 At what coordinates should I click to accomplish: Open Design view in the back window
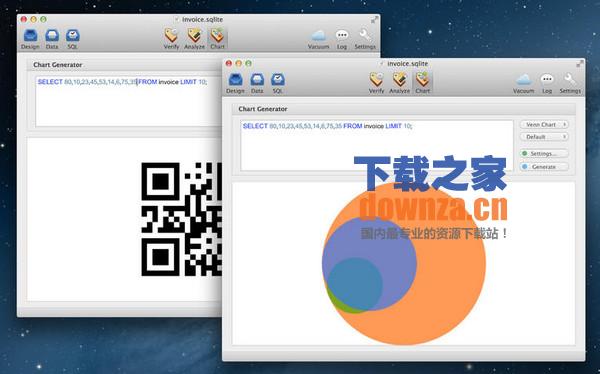[x=30, y=39]
